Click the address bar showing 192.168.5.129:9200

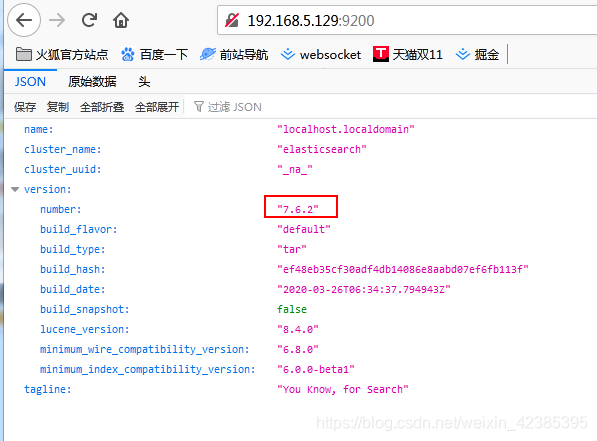[407, 20]
